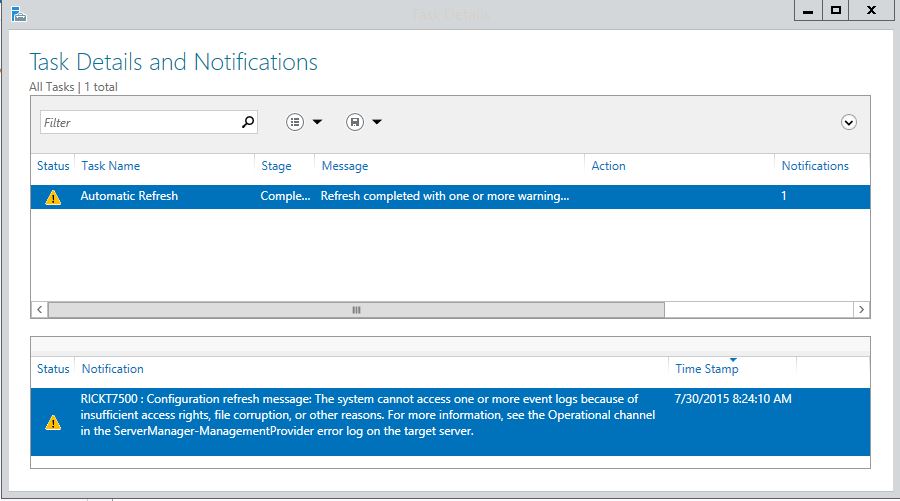Expand the list options dropdown arrow
Viewport: 900px width, 501px height.
317,122
